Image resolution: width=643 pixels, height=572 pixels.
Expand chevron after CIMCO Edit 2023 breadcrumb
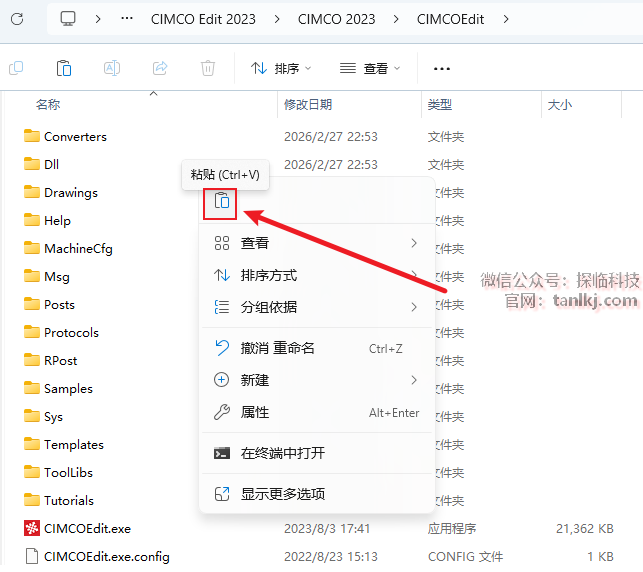[277, 19]
